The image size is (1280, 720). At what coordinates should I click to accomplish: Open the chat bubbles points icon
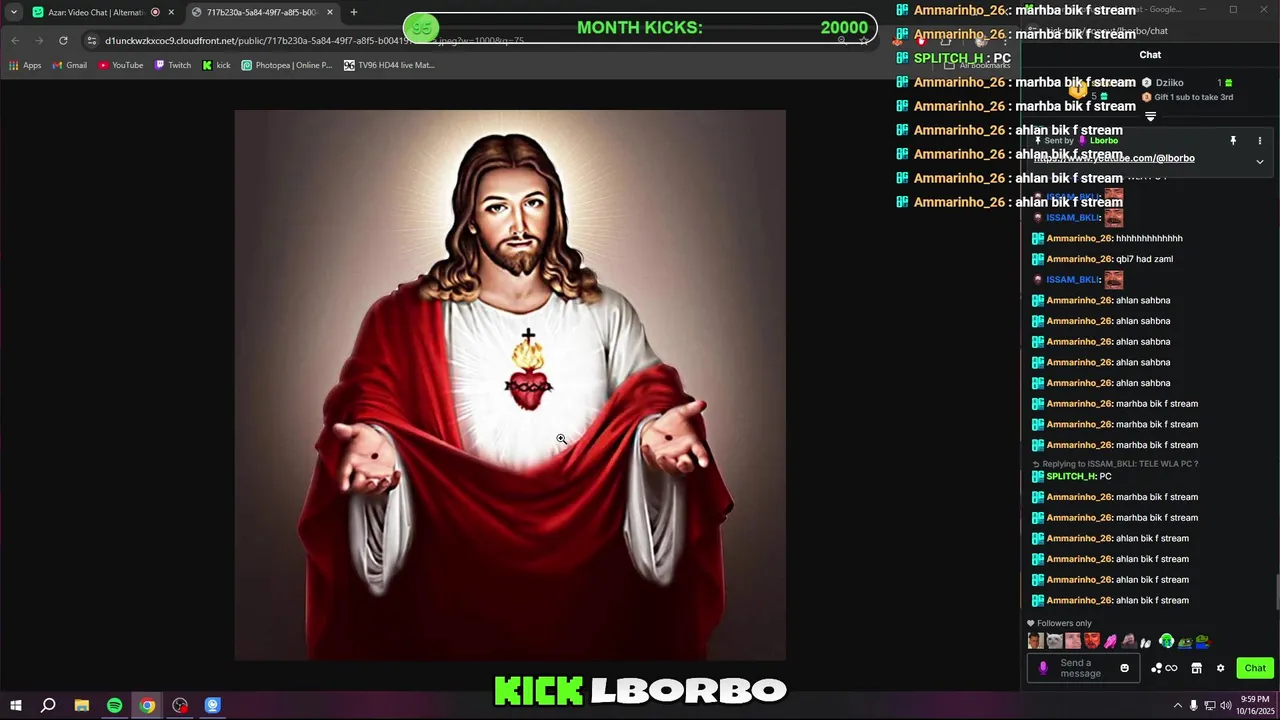click(1157, 668)
